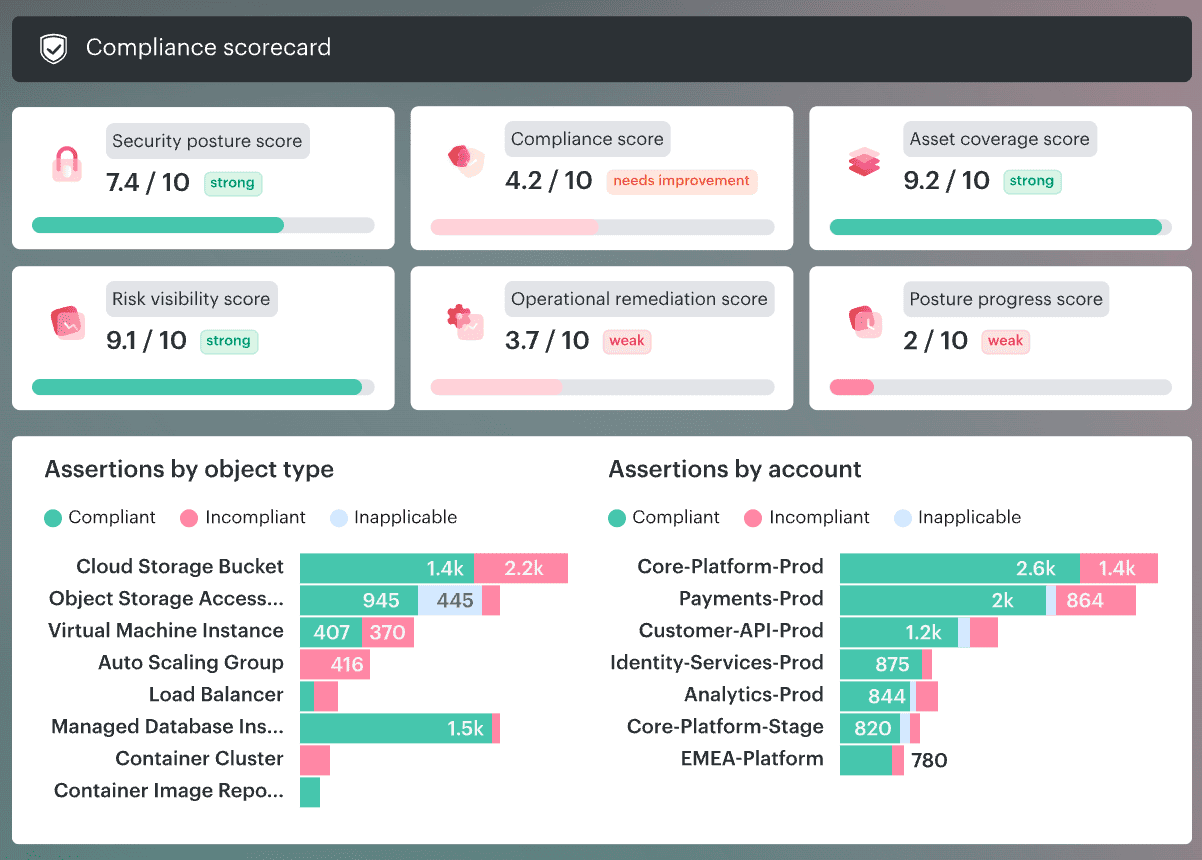Open the Operational remediation score label
This screenshot has height=860, width=1202.
(639, 299)
